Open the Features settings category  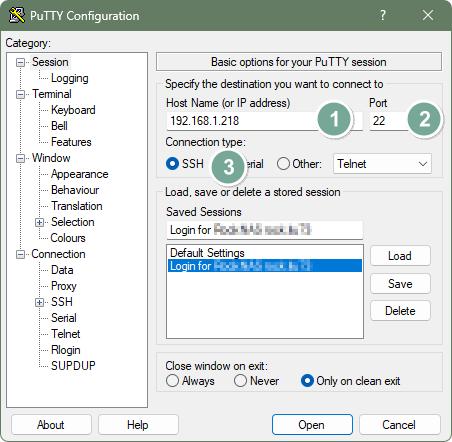(71, 142)
